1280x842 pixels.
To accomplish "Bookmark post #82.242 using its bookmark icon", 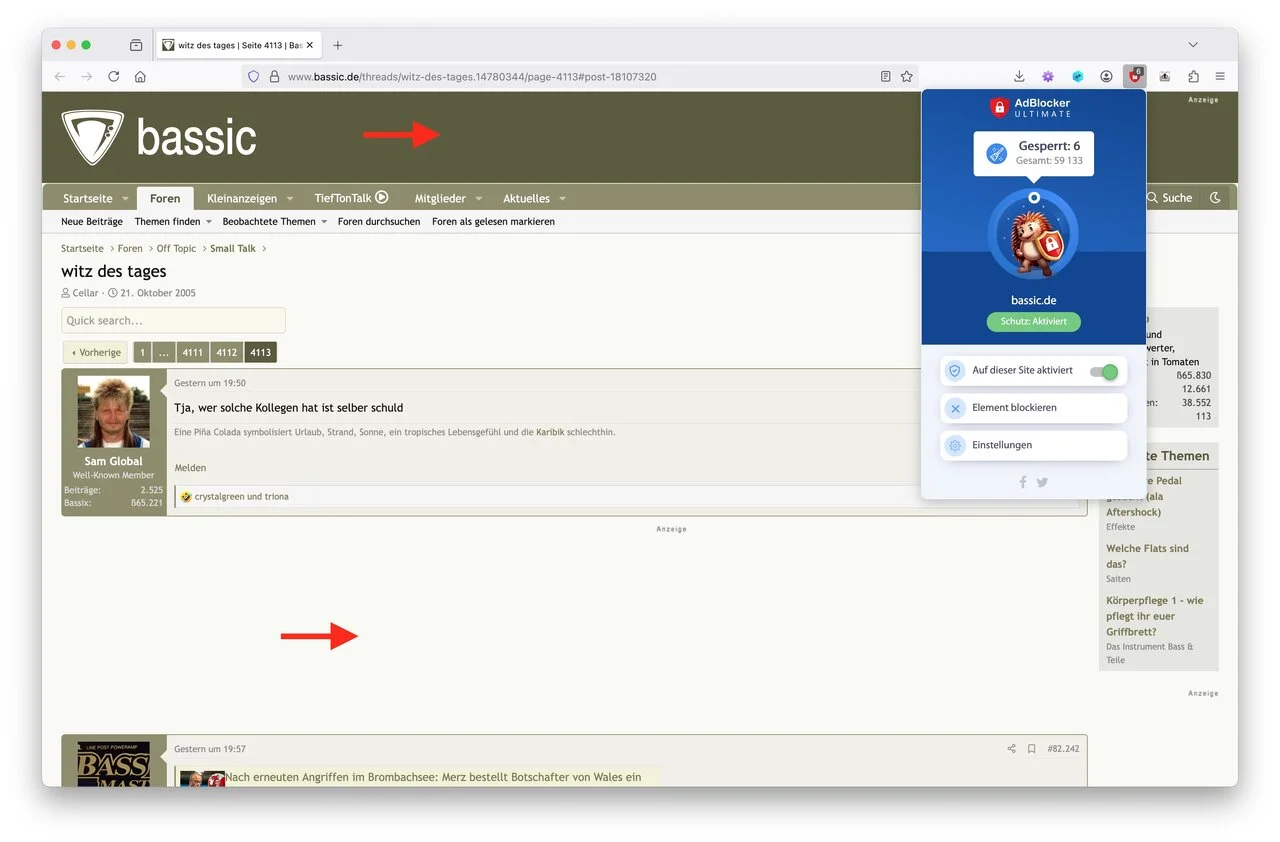I will 1031,749.
